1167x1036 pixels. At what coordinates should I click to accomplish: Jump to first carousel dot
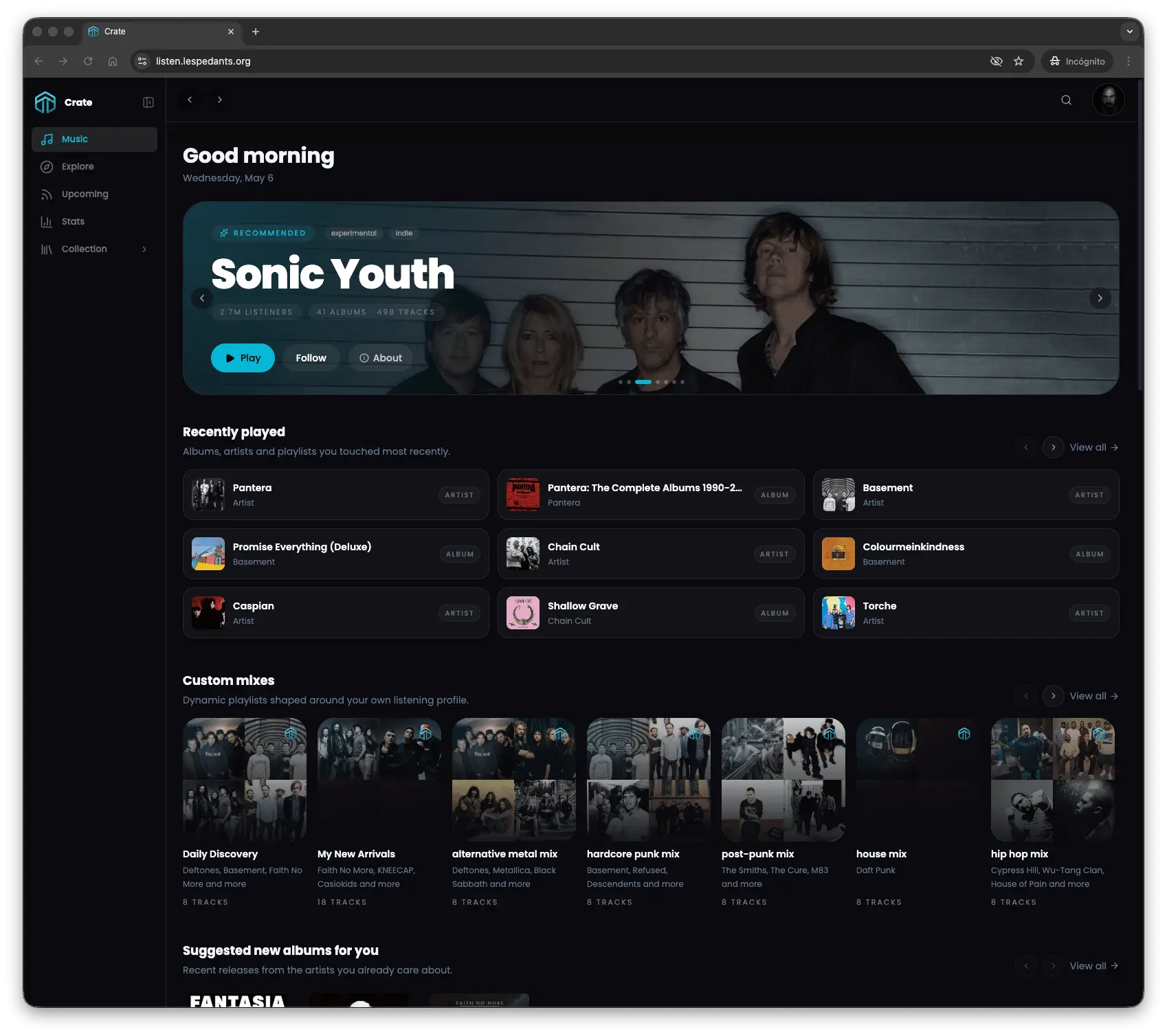(621, 382)
